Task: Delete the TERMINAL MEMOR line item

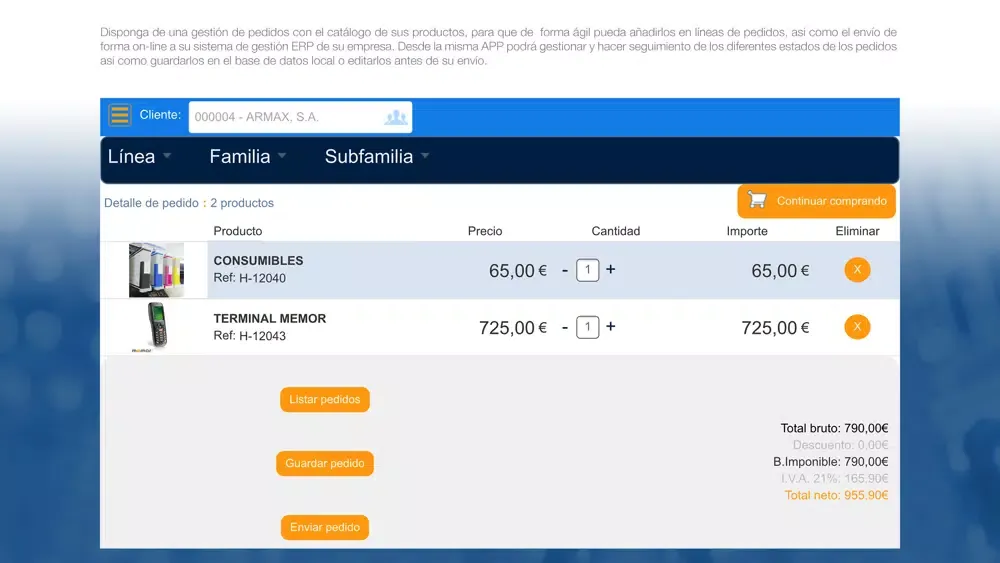Action: (857, 327)
